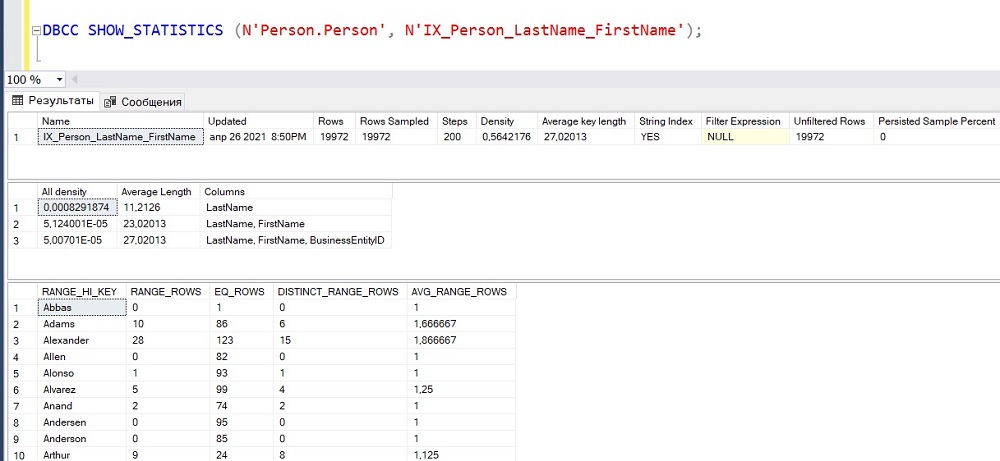Select the All density column header
The height and width of the screenshot is (461, 1000).
(64, 191)
